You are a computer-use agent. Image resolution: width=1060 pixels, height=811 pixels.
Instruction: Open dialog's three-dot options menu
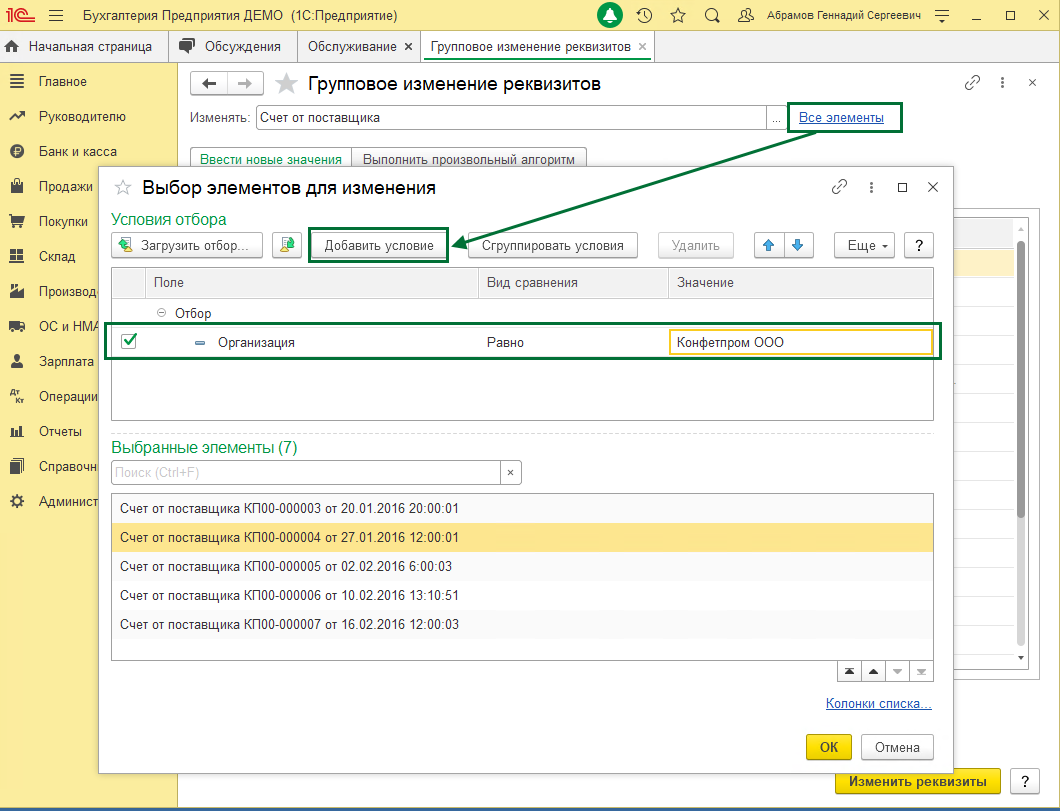(872, 187)
